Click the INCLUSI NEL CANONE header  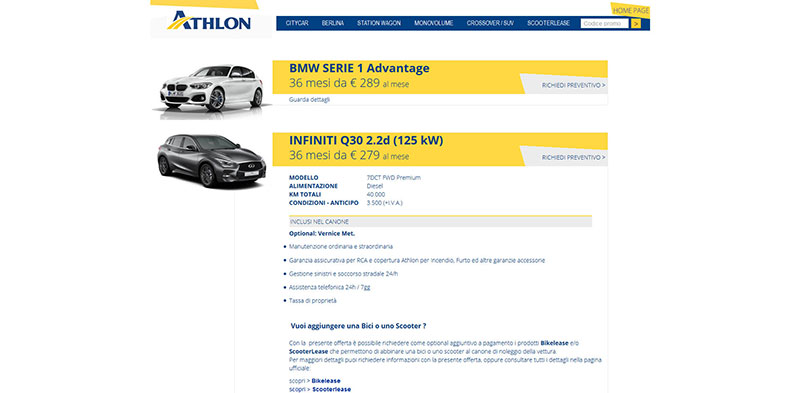pos(440,222)
